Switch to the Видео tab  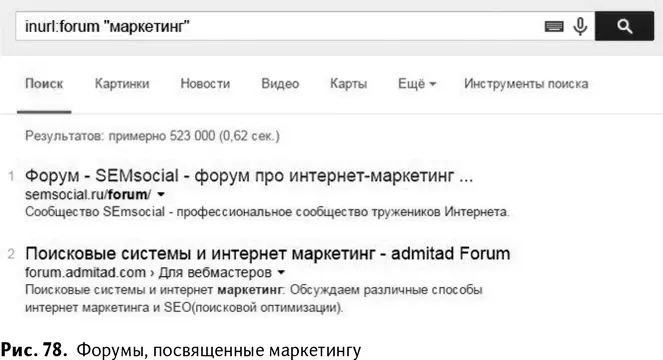(280, 84)
